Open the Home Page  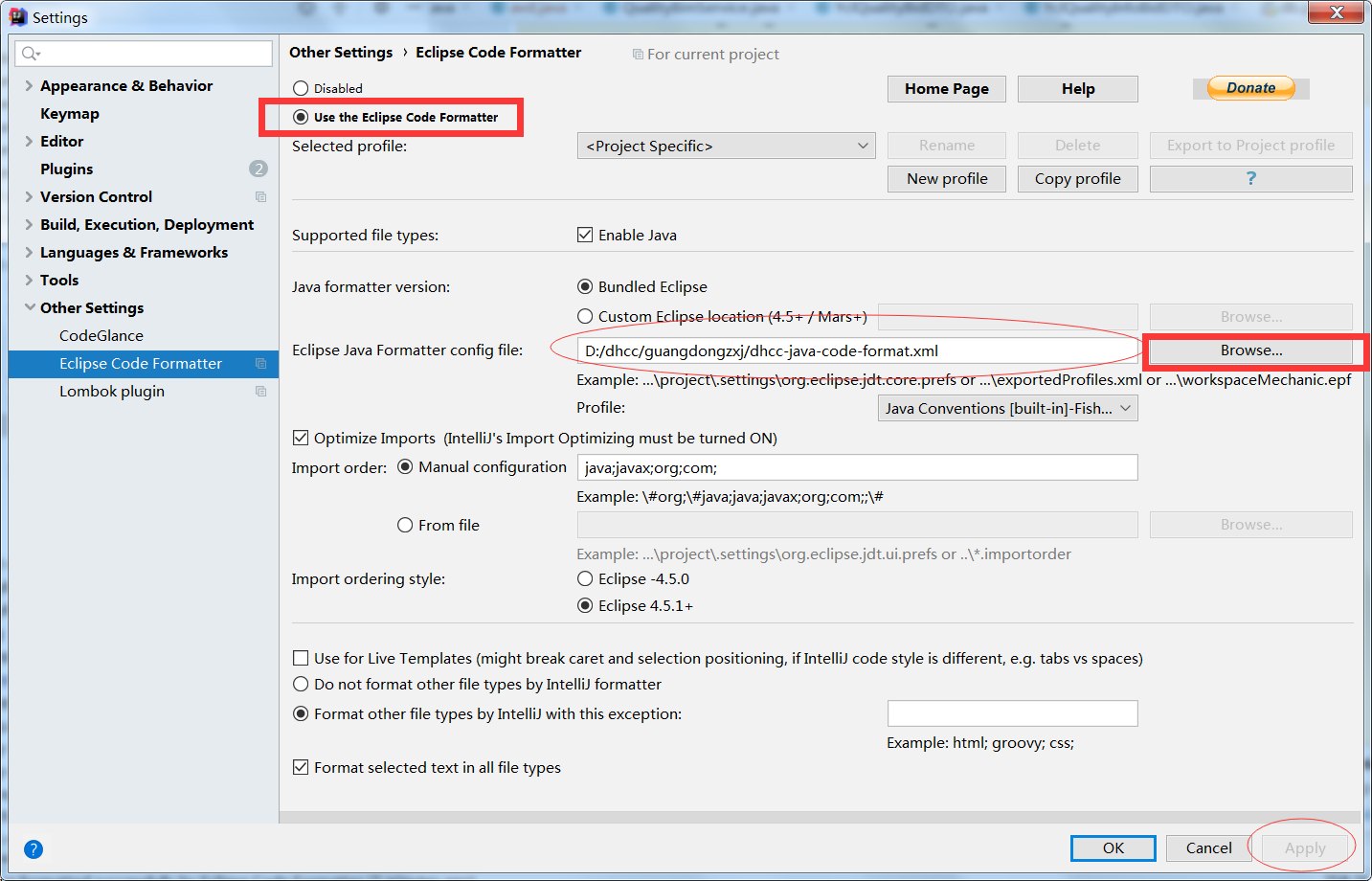(946, 88)
